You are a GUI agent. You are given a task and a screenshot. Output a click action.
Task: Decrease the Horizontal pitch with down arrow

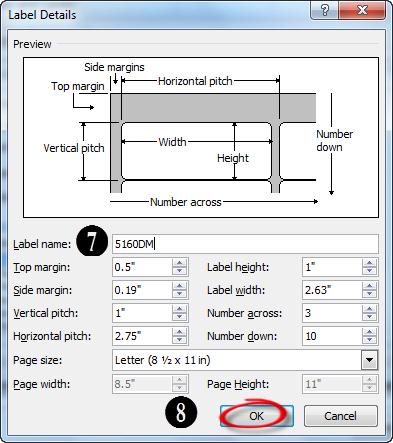click(x=180, y=340)
